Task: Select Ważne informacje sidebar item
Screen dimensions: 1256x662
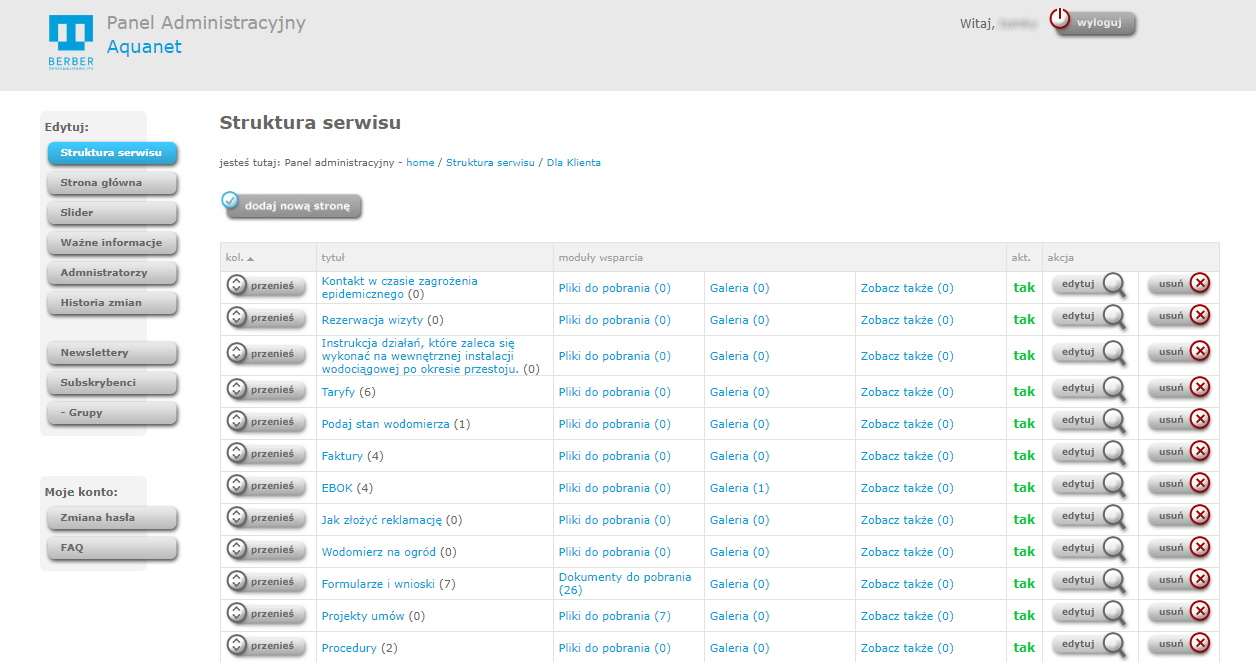Action: (x=112, y=243)
